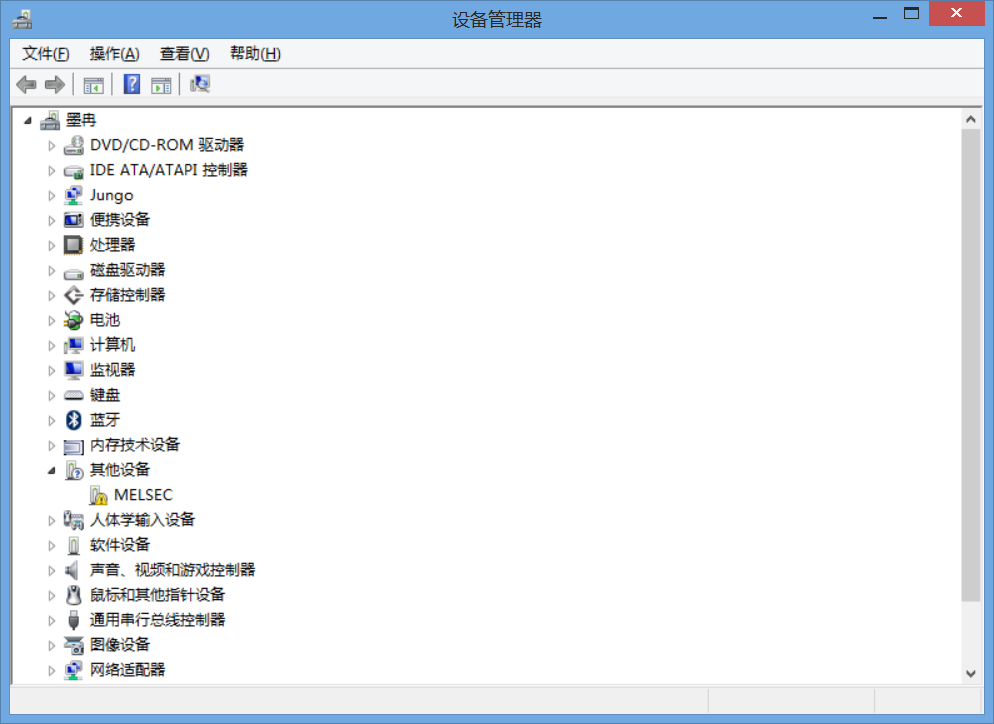Toggle the show/hide console tree toolbar icon
The width and height of the screenshot is (994, 724).
(x=94, y=85)
